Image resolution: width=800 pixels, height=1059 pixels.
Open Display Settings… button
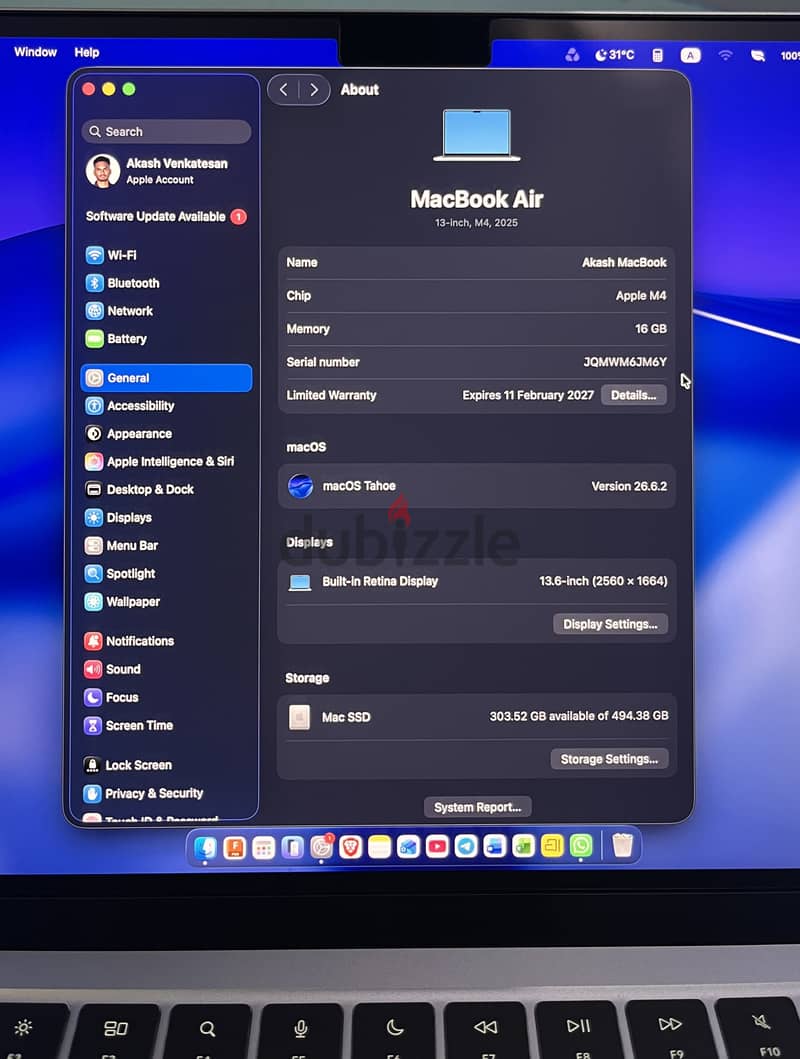pos(610,624)
